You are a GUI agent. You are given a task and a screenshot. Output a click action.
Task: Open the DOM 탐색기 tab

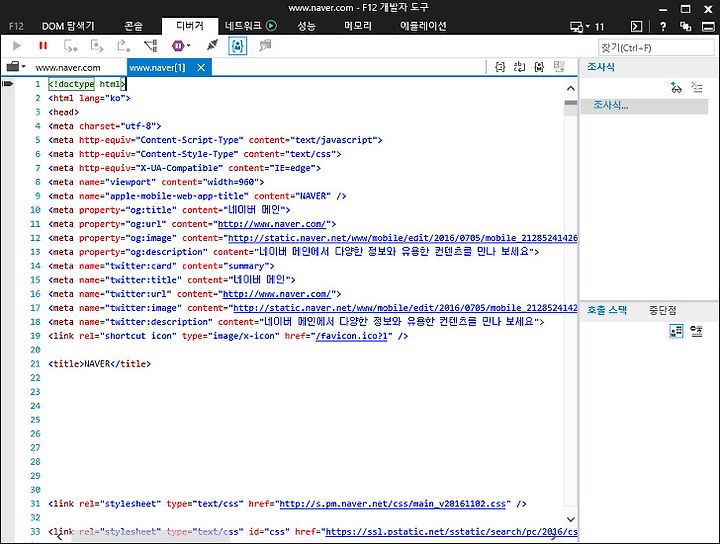click(68, 26)
